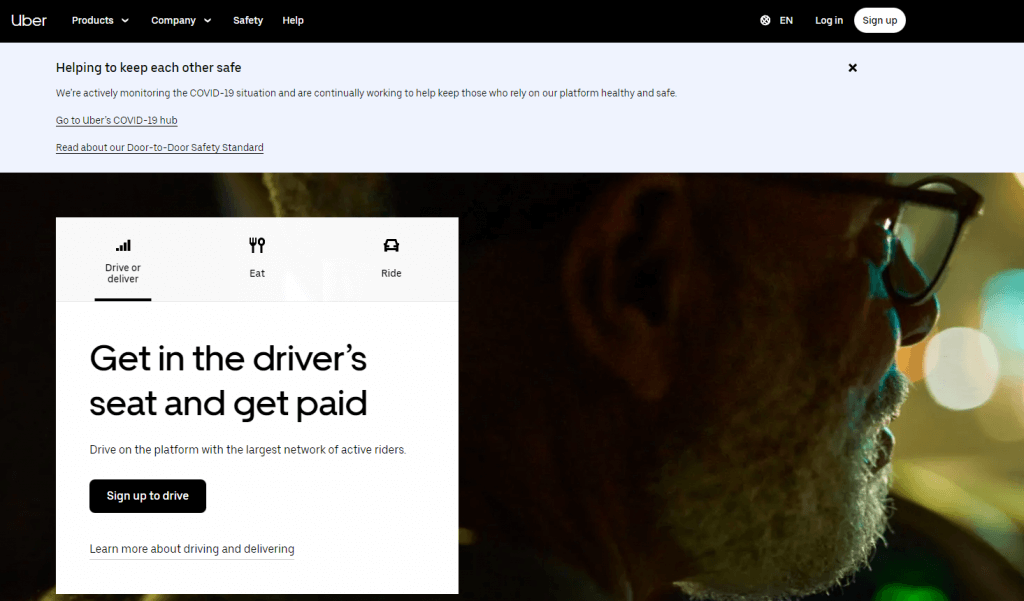Click the Log in link

point(828,20)
